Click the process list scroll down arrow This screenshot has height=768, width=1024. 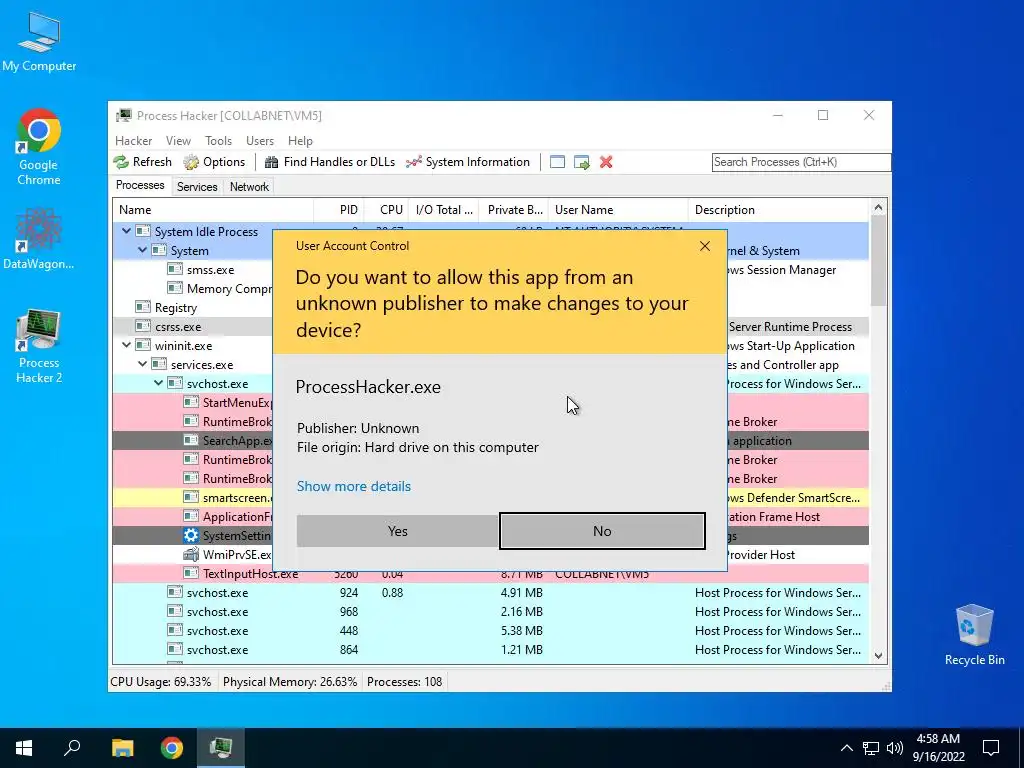click(x=878, y=656)
